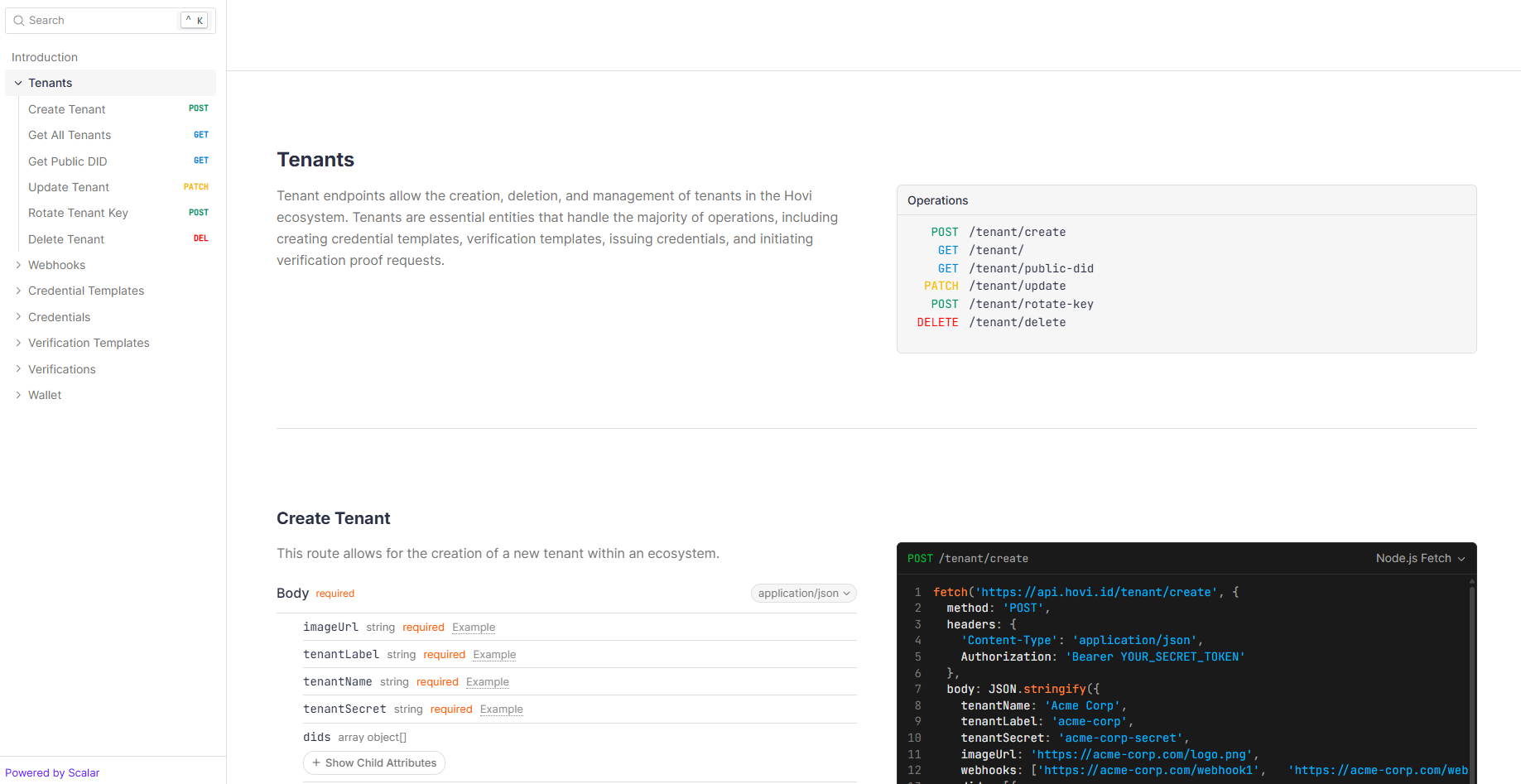This screenshot has height=784, width=1521.
Task: Expand the Webhooks sidebar section
Action: click(x=18, y=265)
